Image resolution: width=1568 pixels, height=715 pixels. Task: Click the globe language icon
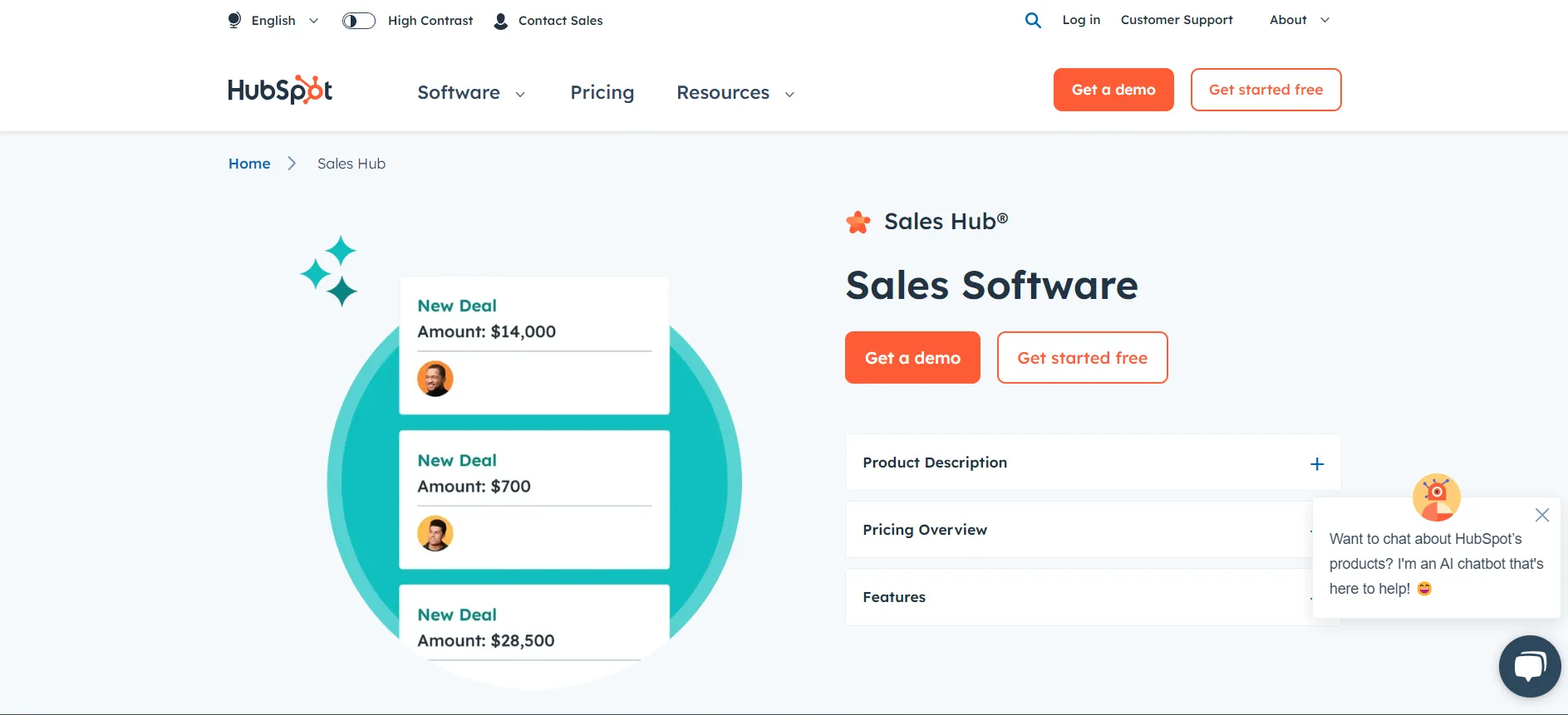(234, 20)
